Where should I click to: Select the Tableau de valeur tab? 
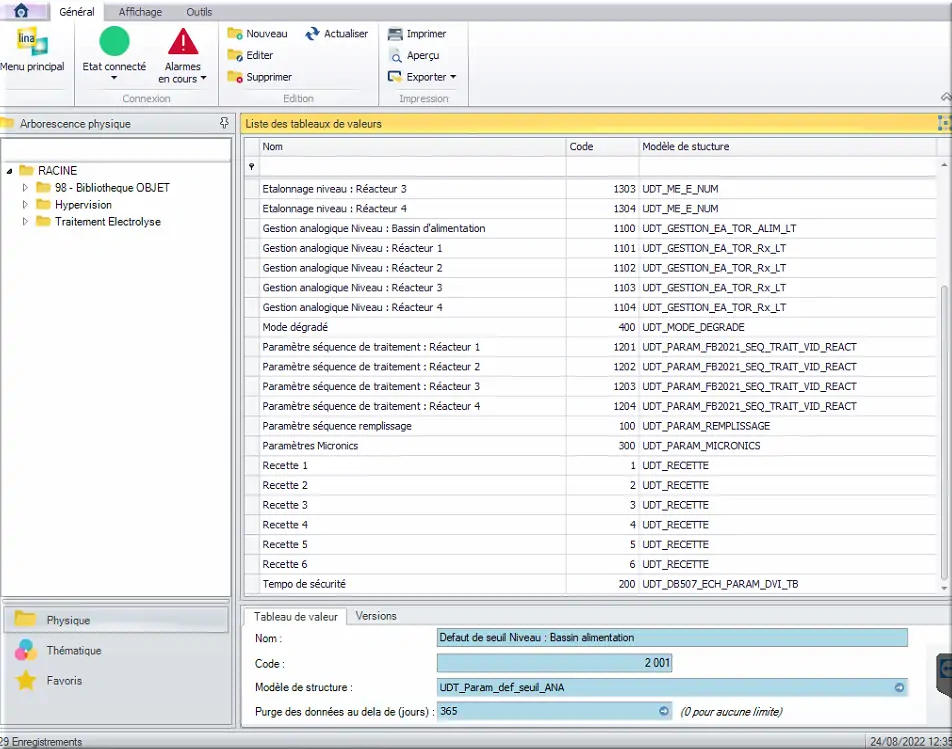point(295,617)
